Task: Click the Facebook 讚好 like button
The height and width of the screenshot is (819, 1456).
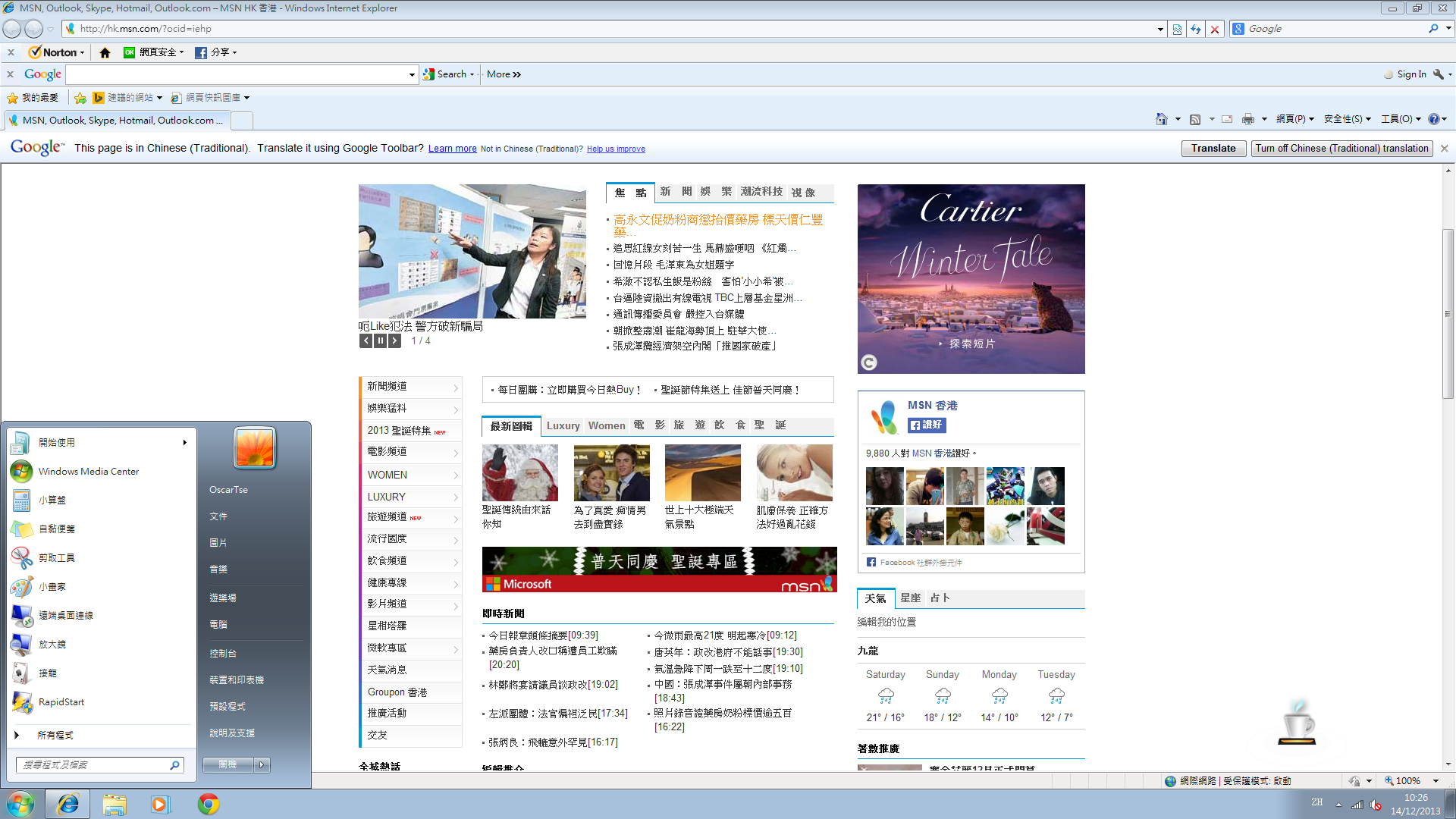Action: click(x=927, y=425)
